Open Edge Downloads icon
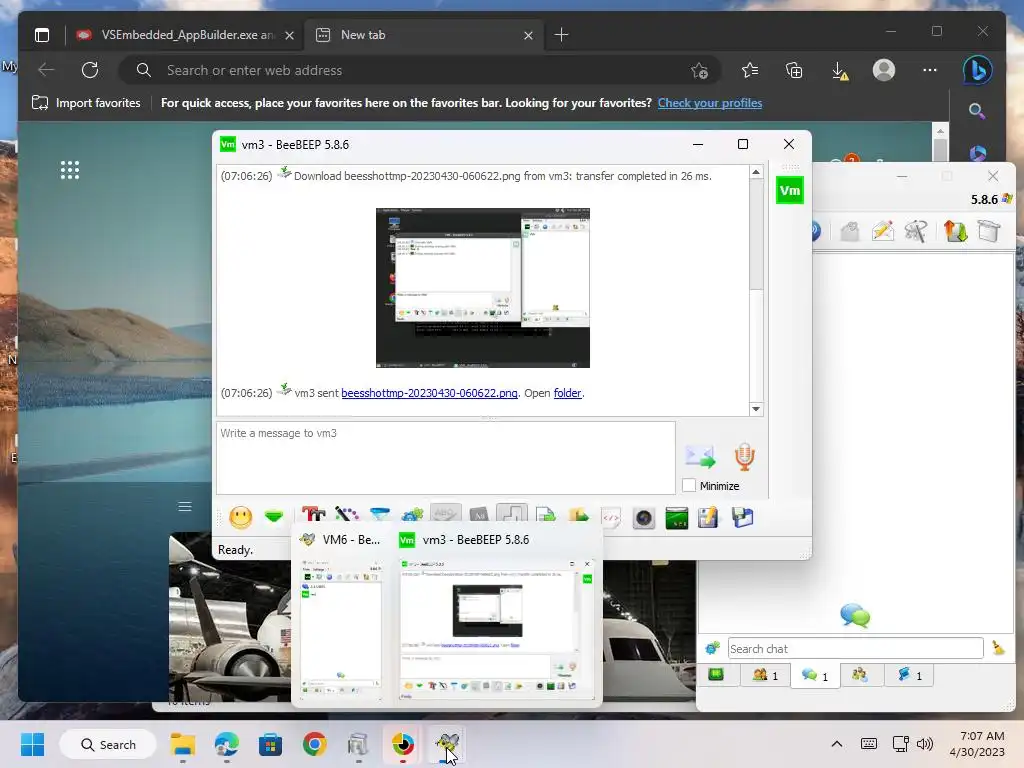Screen dimensions: 1024x768 tap(840, 70)
